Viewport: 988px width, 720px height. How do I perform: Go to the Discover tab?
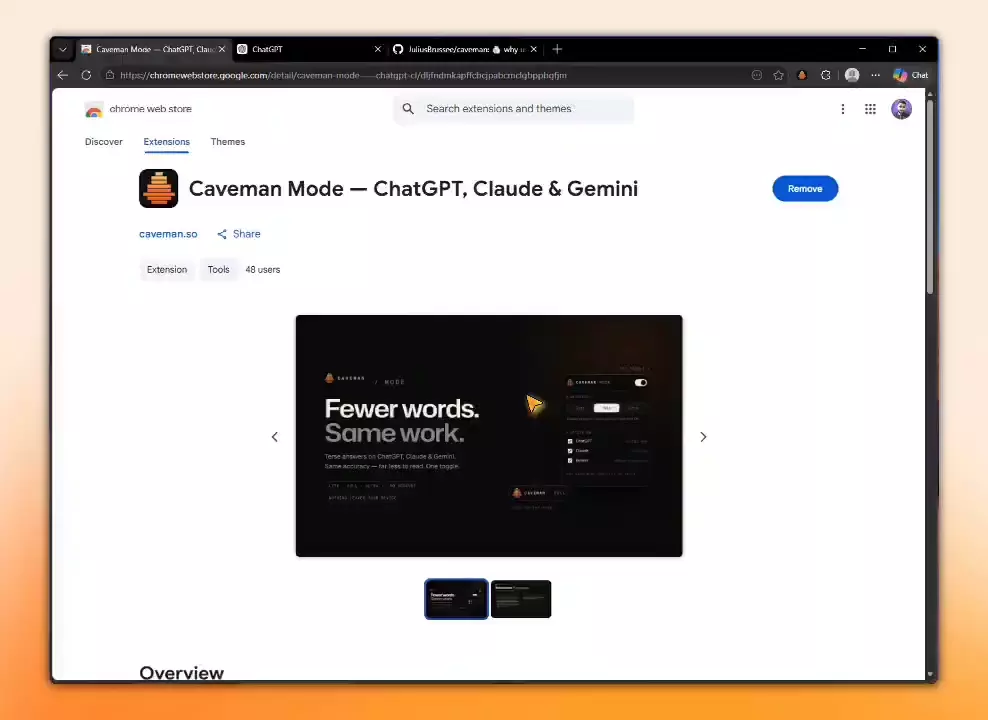[104, 142]
